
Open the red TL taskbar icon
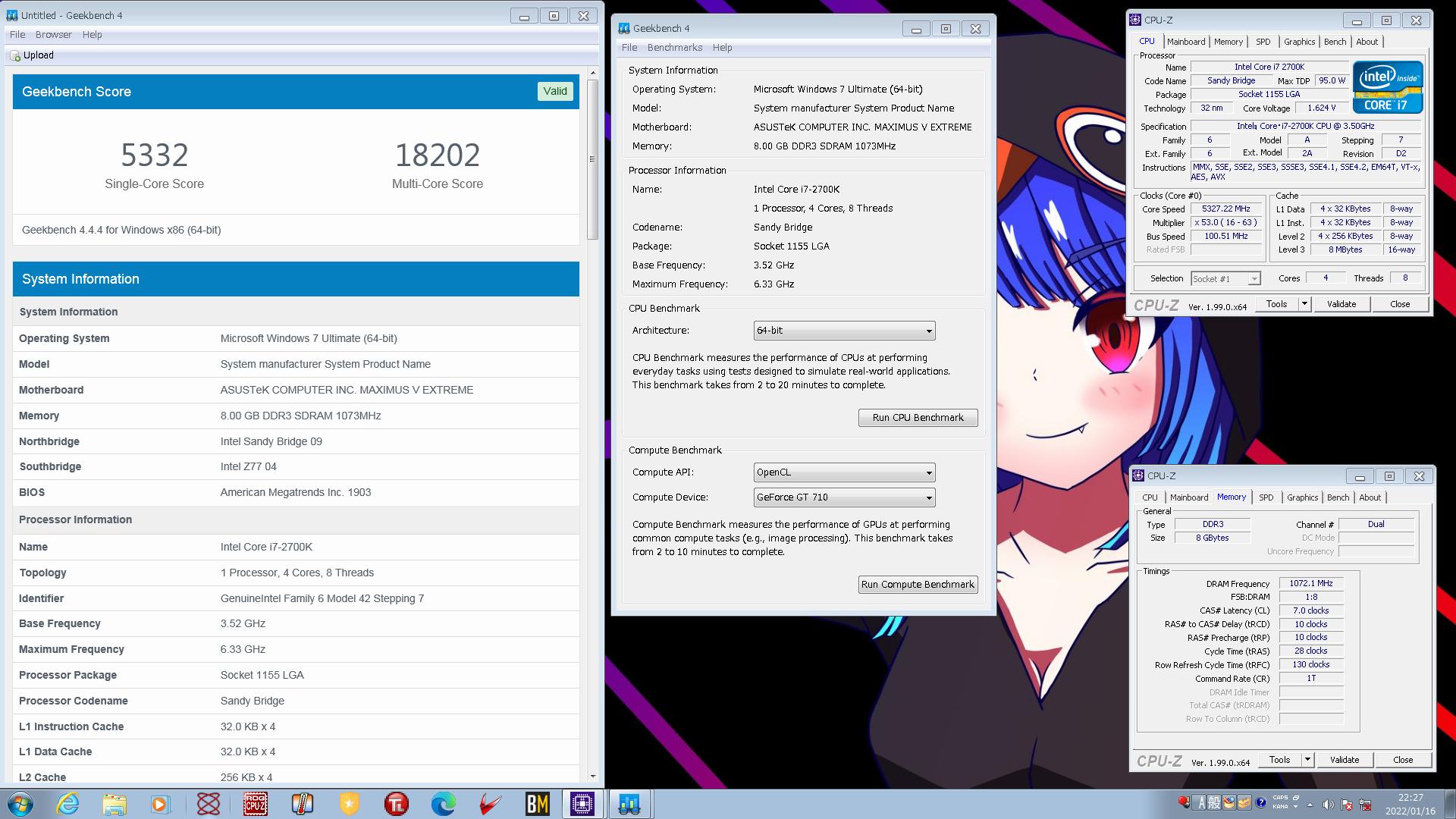397,804
